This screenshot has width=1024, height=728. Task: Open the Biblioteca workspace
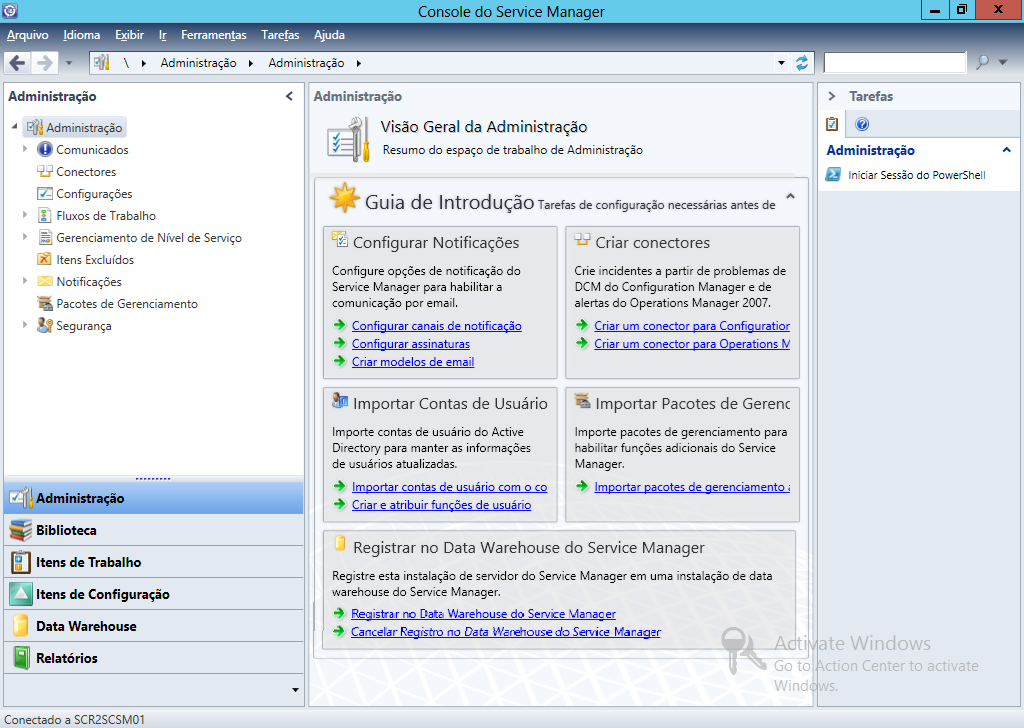[153, 530]
